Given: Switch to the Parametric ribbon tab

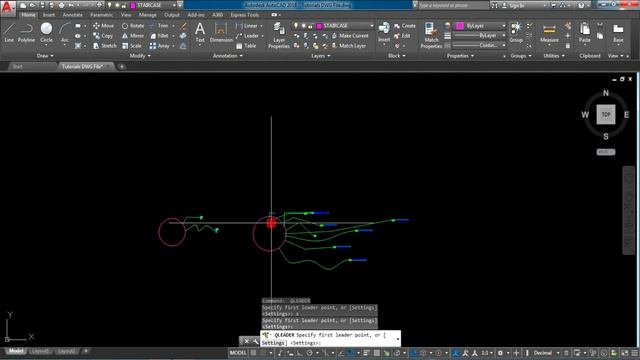Looking at the screenshot, I should tap(102, 15).
